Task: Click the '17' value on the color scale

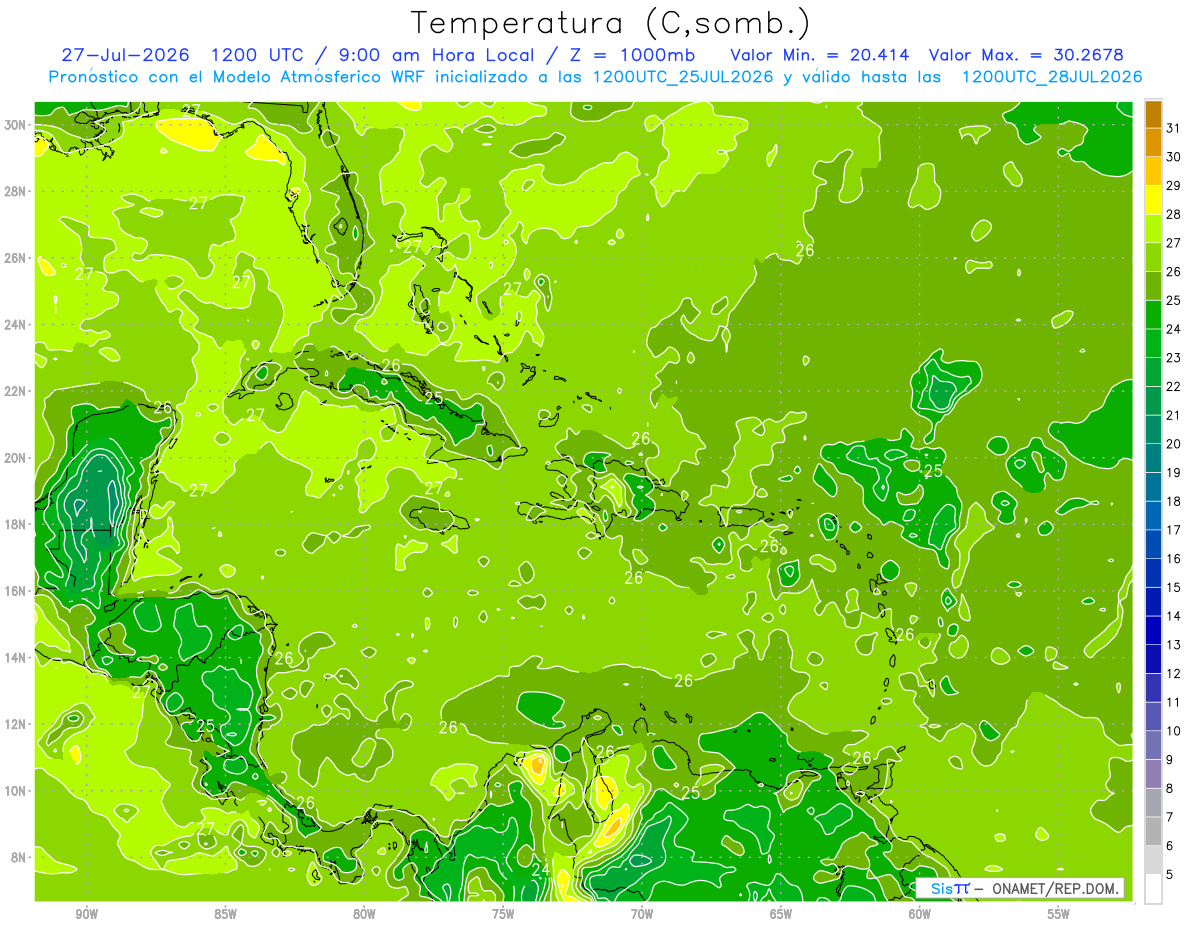Action: click(1173, 530)
